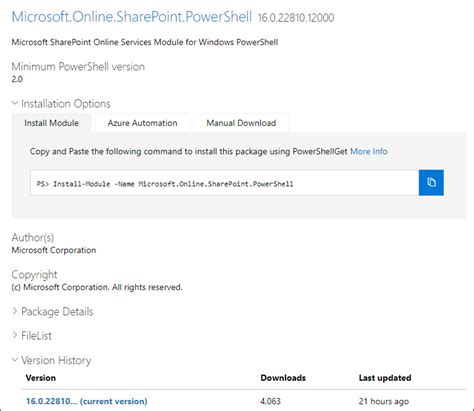
Task: Select the minimum PowerShell version value 2.0
Action: (x=17, y=79)
